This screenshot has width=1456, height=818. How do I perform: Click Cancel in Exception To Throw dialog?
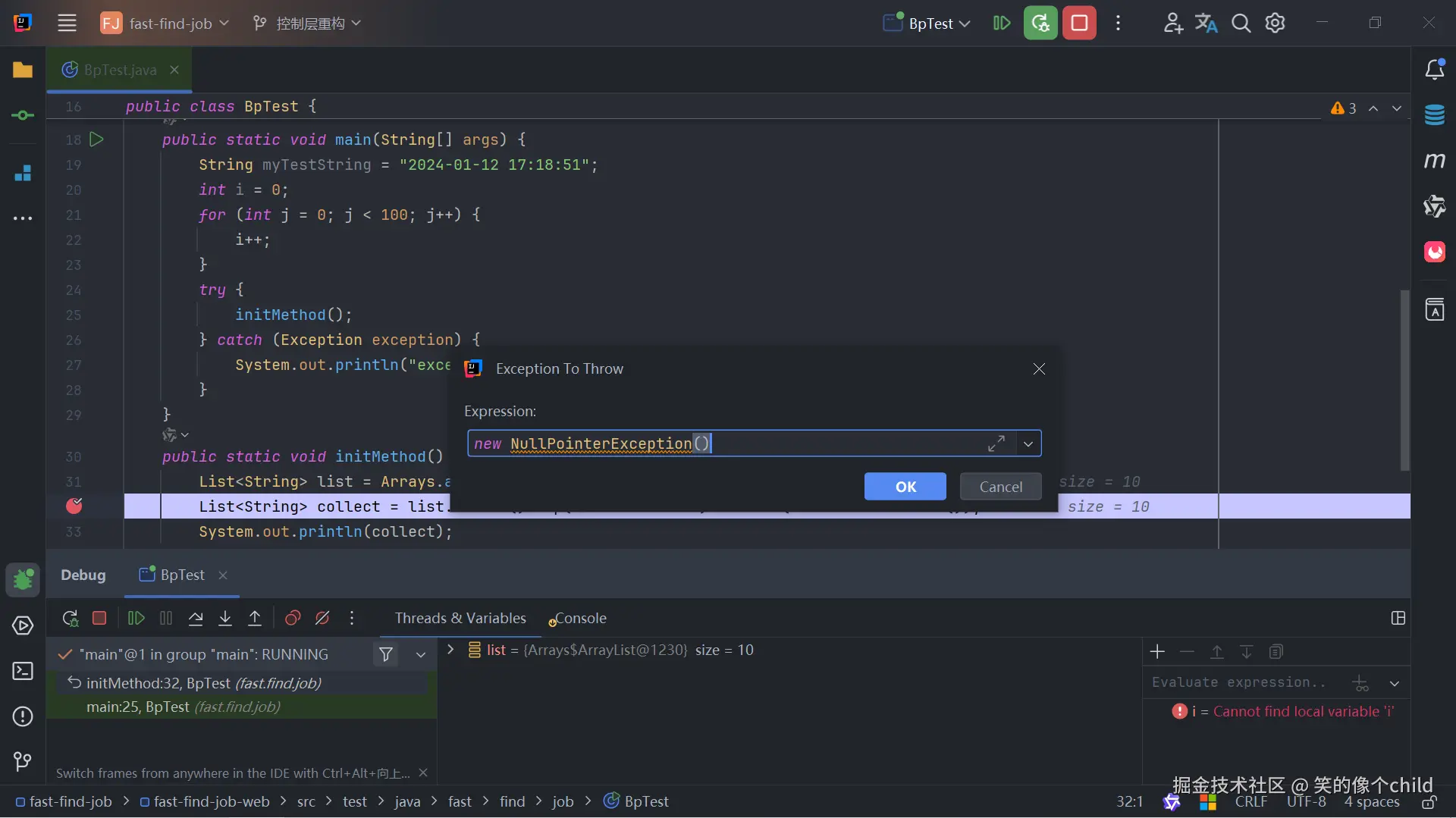pyautogui.click(x=1000, y=487)
